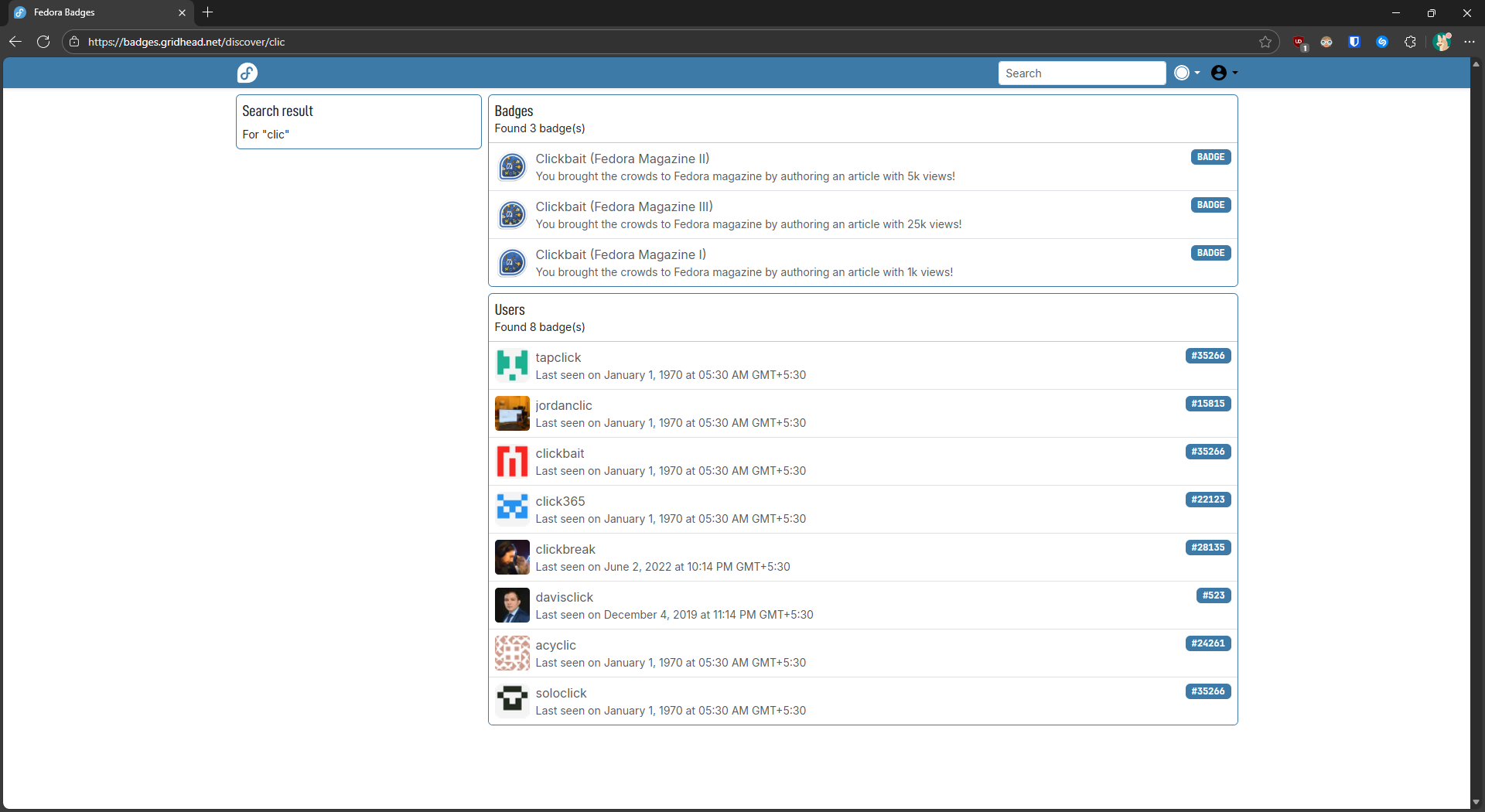The height and width of the screenshot is (812, 1485).
Task: Open the clickbreak user profile
Action: tap(565, 549)
